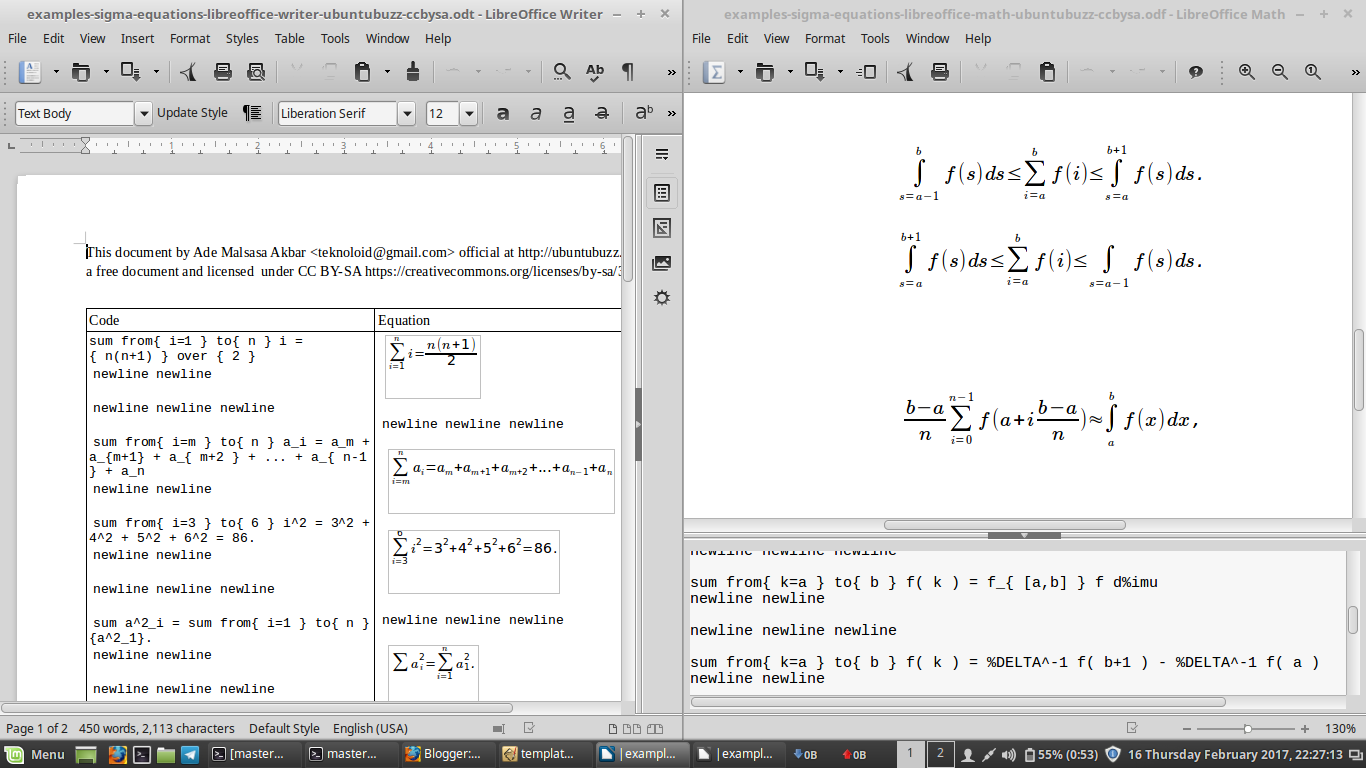Click the Update Style button
This screenshot has height=768, width=1366.
(193, 112)
